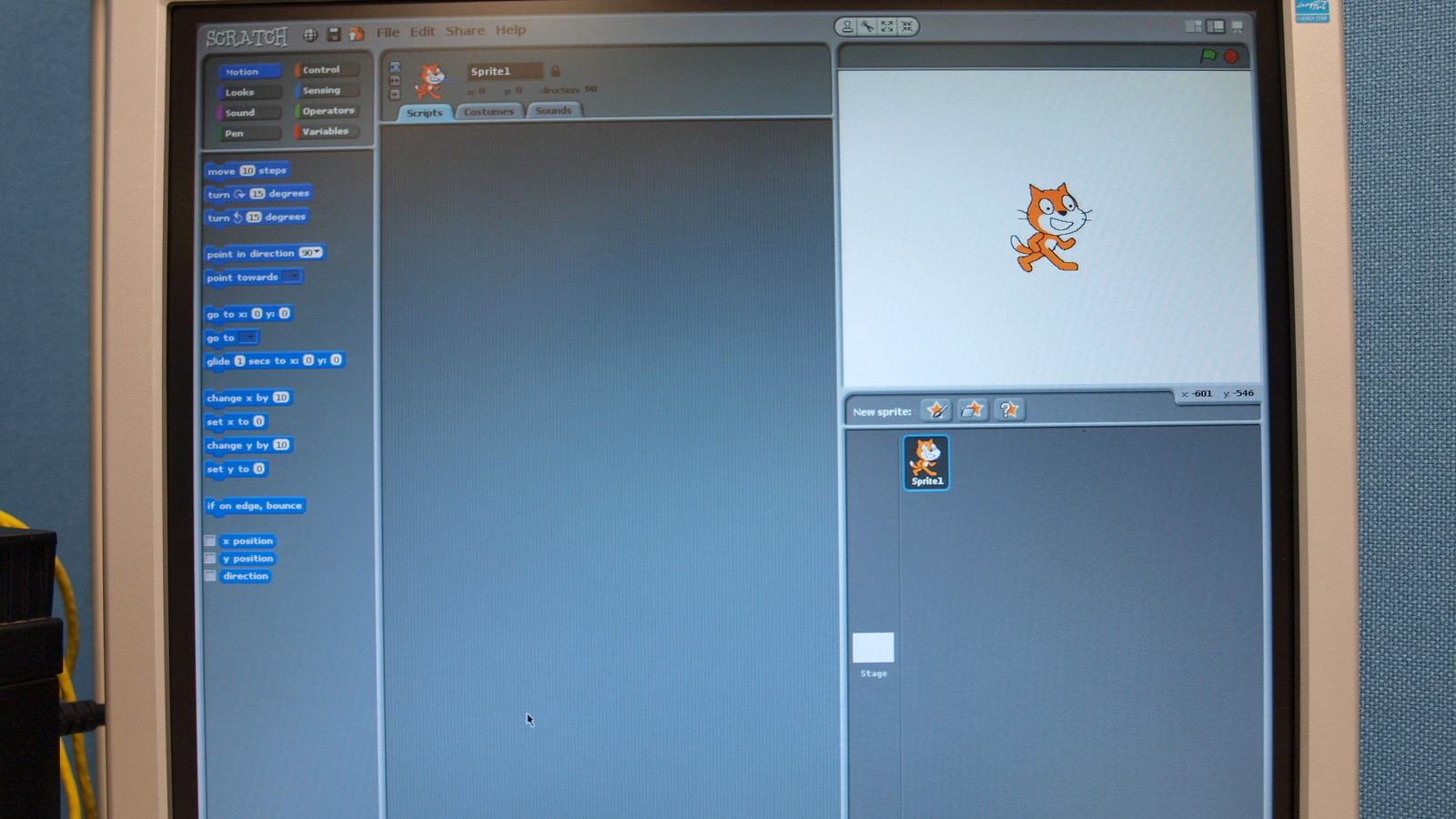Click the steps value in move block
The image size is (1456, 819).
click(x=248, y=170)
